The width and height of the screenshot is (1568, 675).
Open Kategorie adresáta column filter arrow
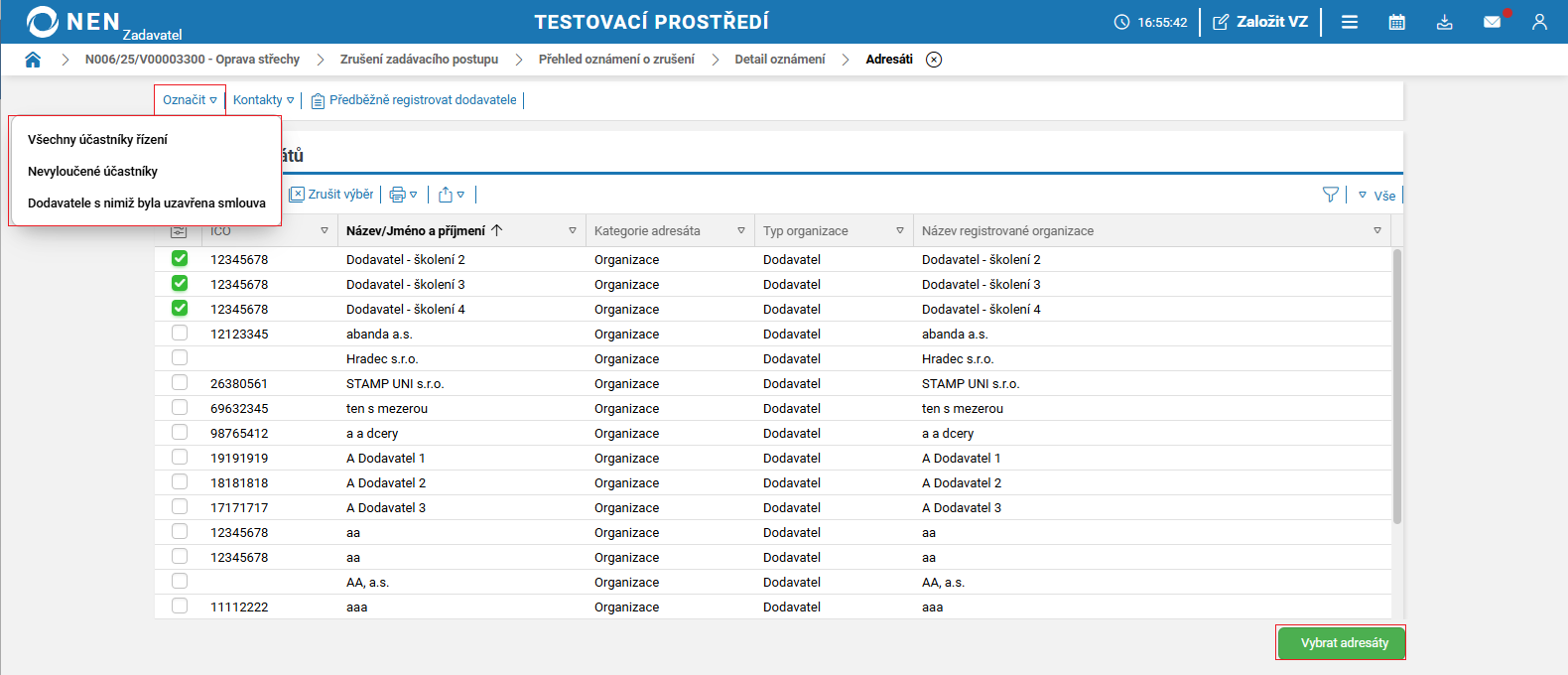(740, 231)
